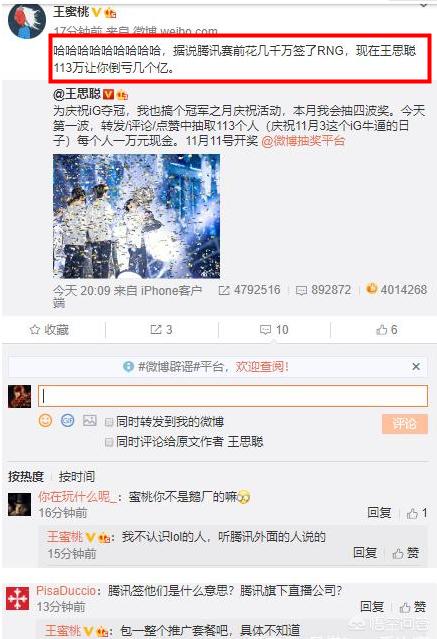Enable 同时转发到我的微博 checkbox
The width and height of the screenshot is (437, 639).
coord(109,422)
